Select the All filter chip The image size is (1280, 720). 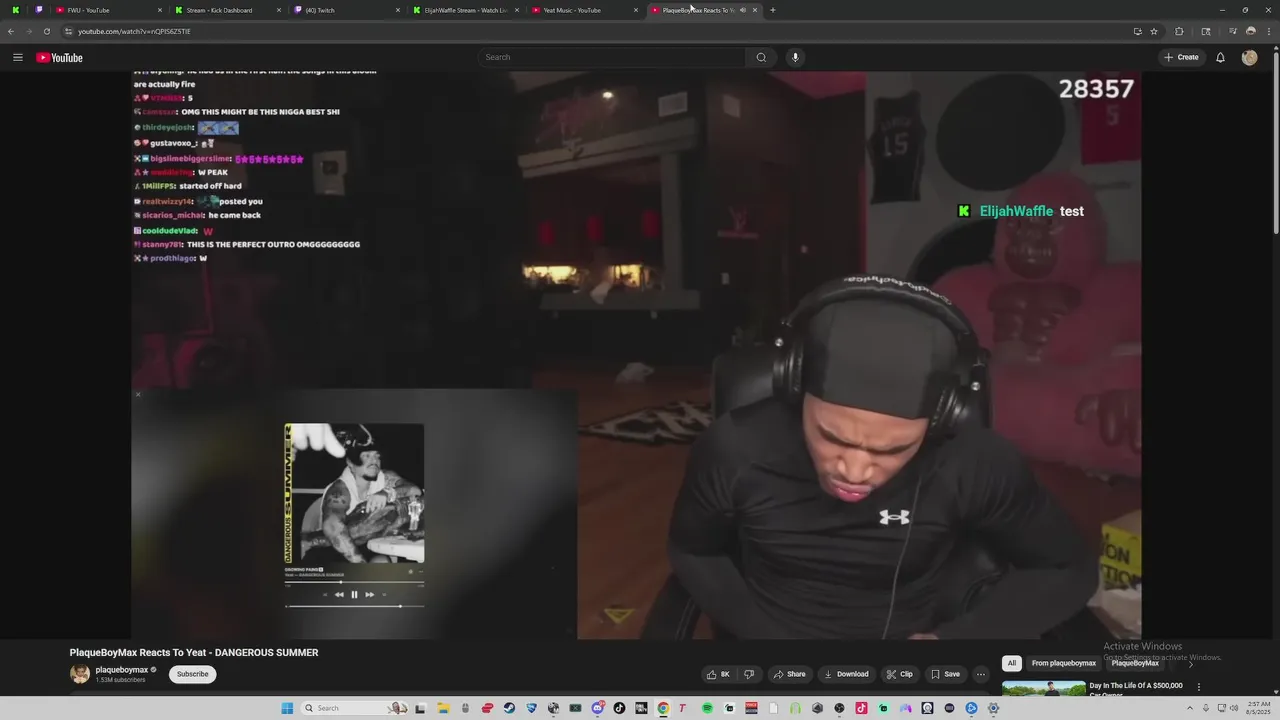pos(1012,663)
